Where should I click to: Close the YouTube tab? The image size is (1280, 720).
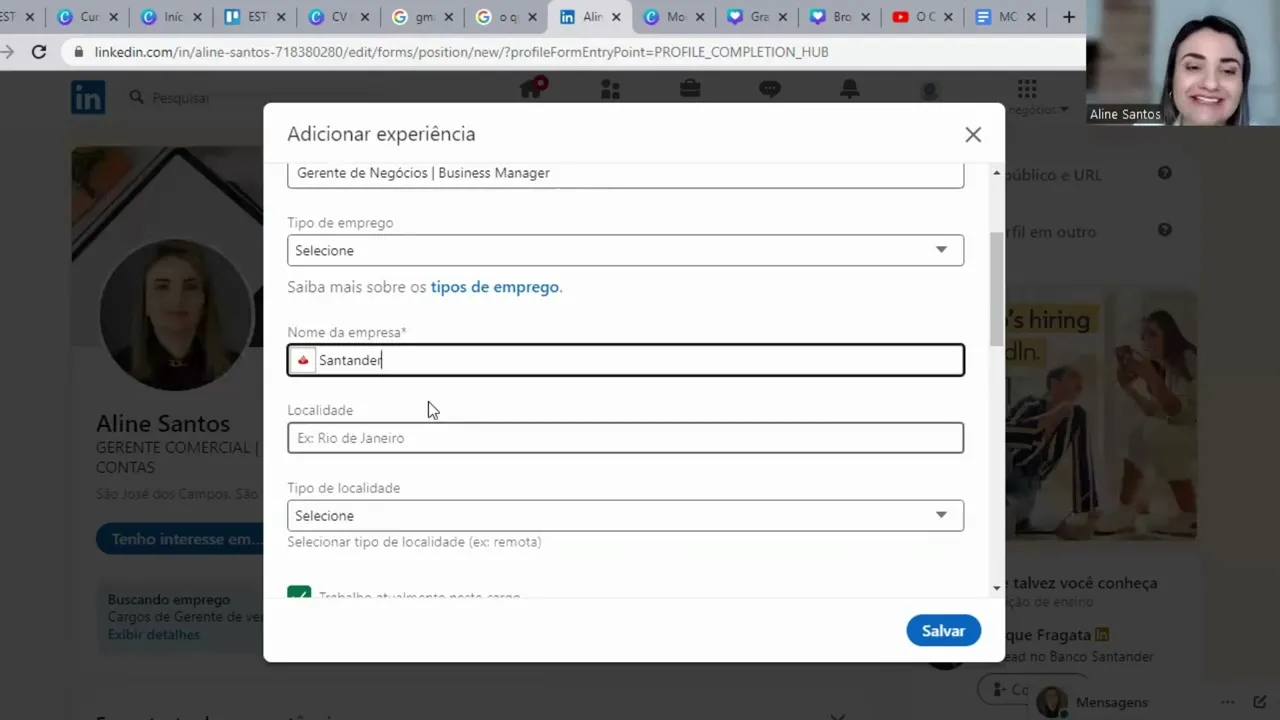948,17
